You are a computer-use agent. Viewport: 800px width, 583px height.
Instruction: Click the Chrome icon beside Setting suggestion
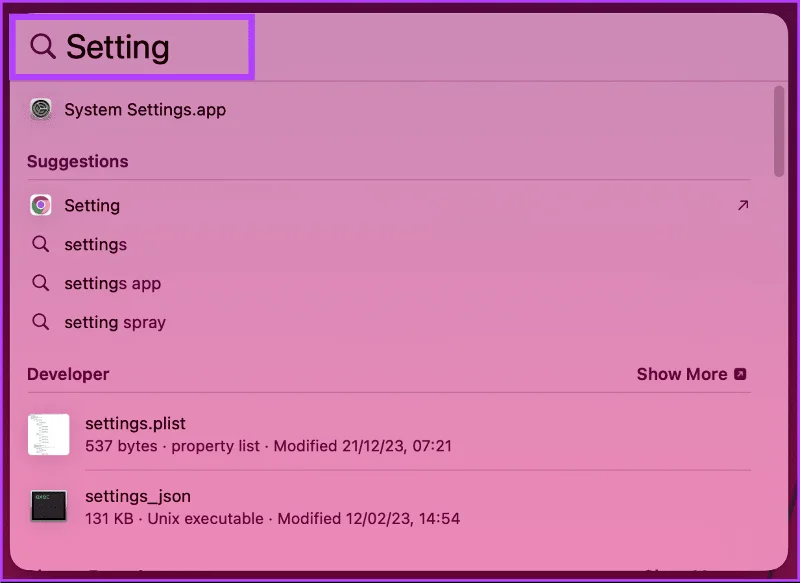(x=41, y=205)
